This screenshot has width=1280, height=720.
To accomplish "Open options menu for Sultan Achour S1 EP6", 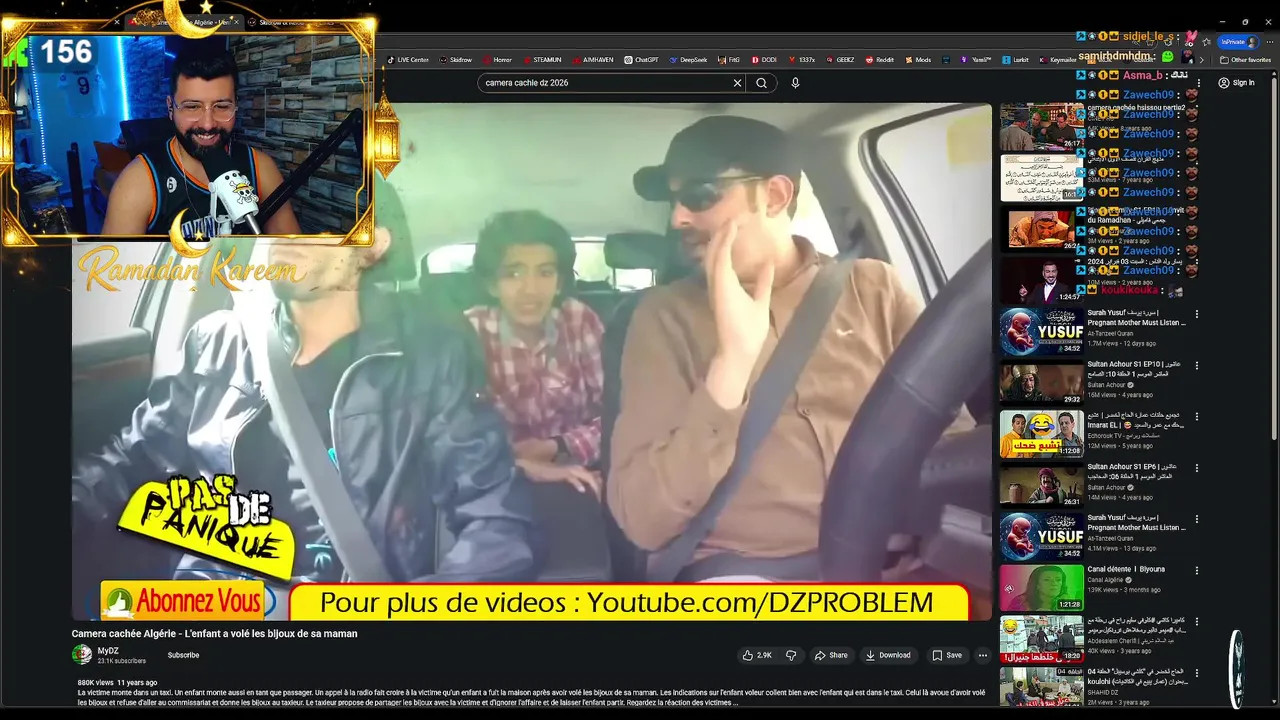I will coord(1197,467).
